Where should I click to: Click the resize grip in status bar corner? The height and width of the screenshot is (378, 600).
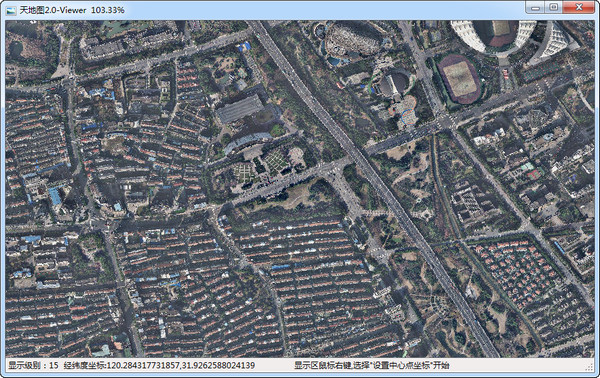point(590,367)
